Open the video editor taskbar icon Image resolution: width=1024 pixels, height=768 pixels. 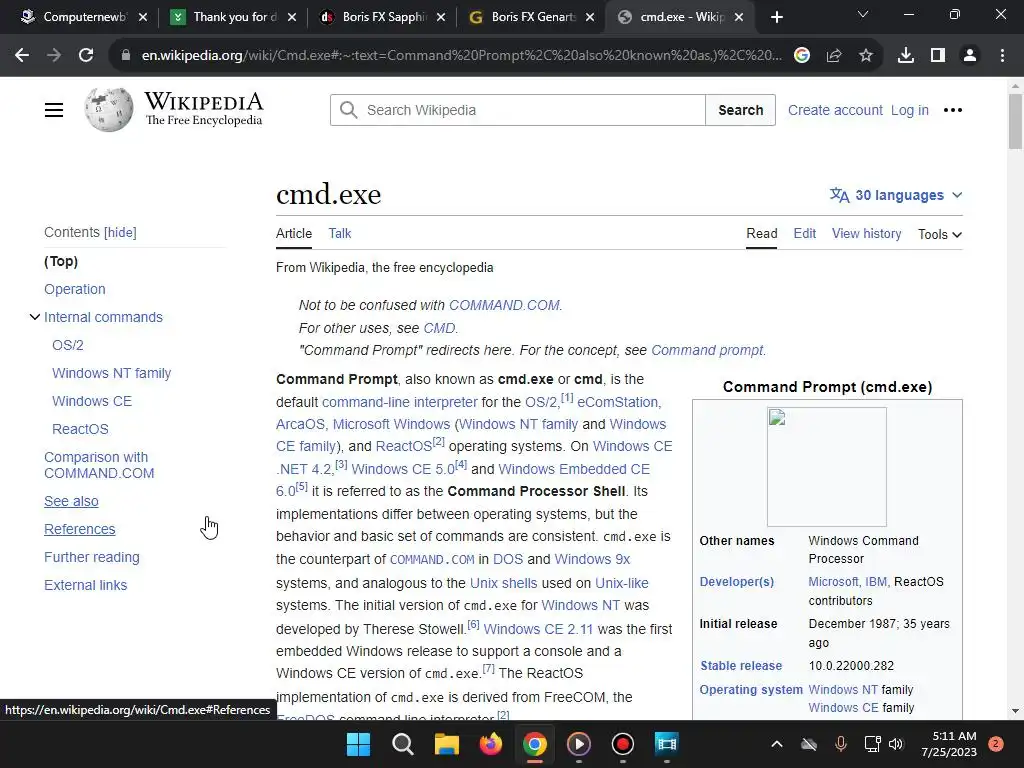tap(667, 744)
